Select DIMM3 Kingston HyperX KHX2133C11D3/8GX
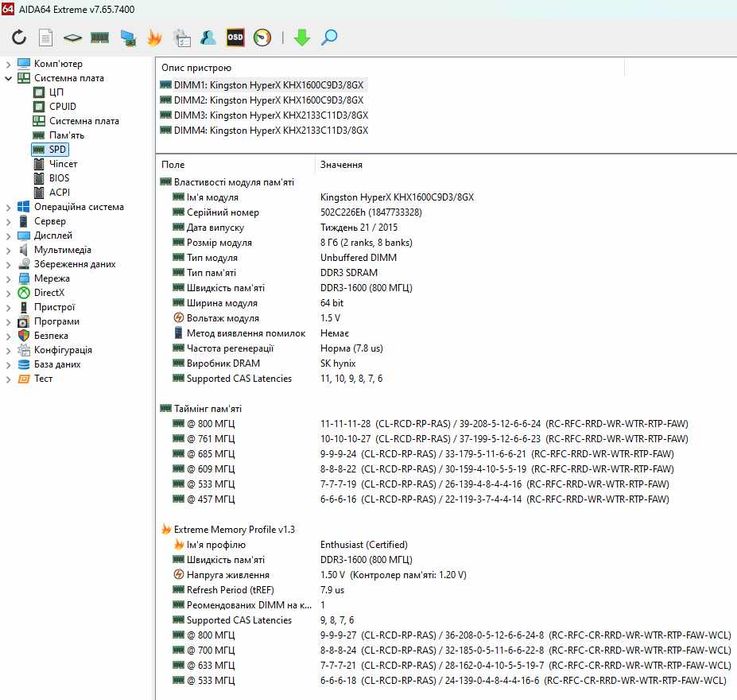Image resolution: width=737 pixels, height=700 pixels. pyautogui.click(x=264, y=115)
